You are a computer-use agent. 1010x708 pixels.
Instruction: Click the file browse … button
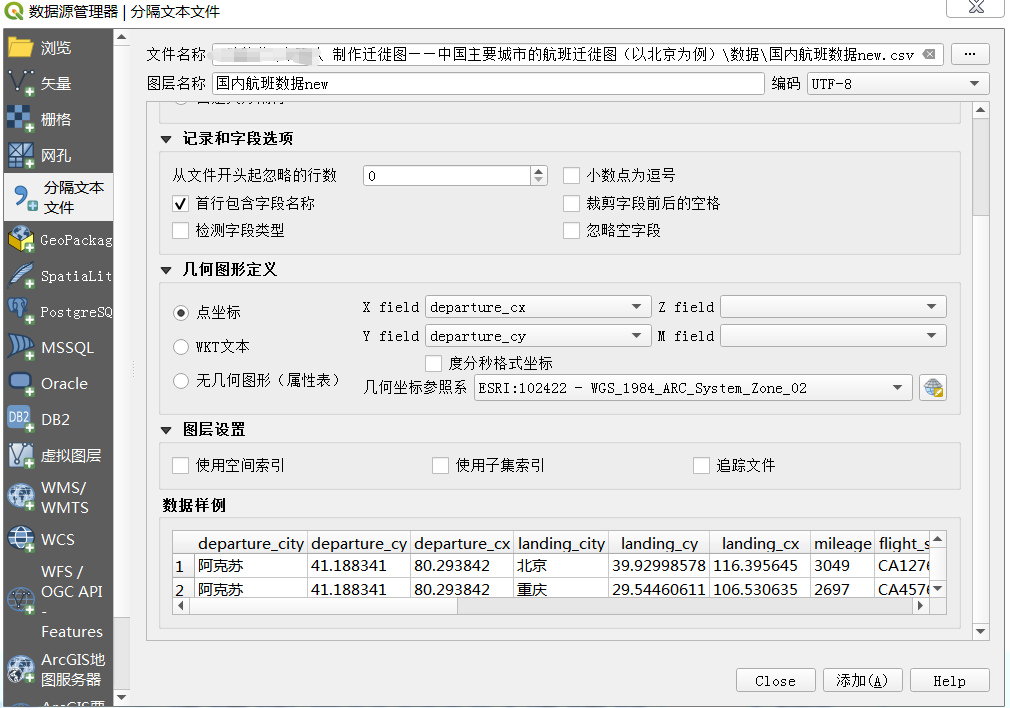point(969,54)
